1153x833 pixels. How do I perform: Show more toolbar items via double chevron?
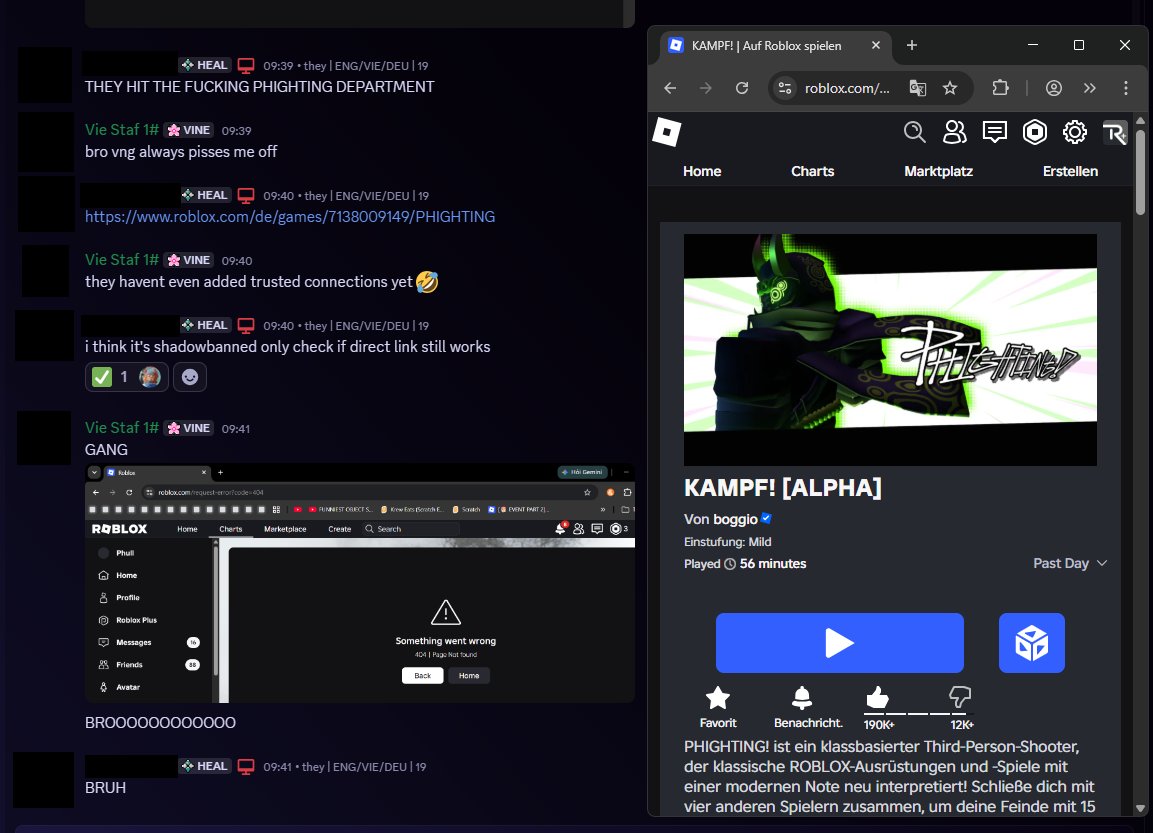[1090, 88]
